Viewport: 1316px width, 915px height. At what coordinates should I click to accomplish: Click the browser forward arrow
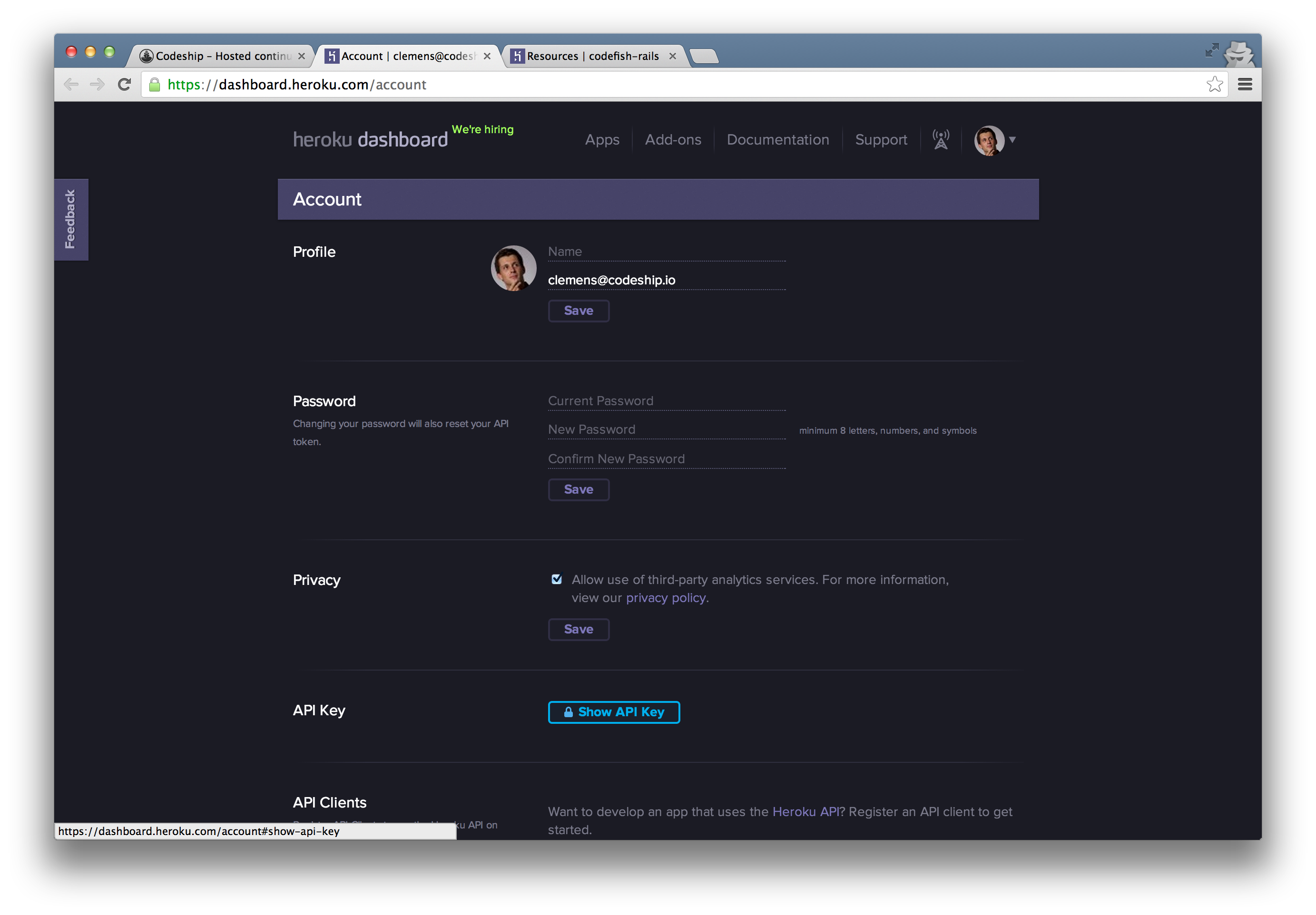point(98,85)
